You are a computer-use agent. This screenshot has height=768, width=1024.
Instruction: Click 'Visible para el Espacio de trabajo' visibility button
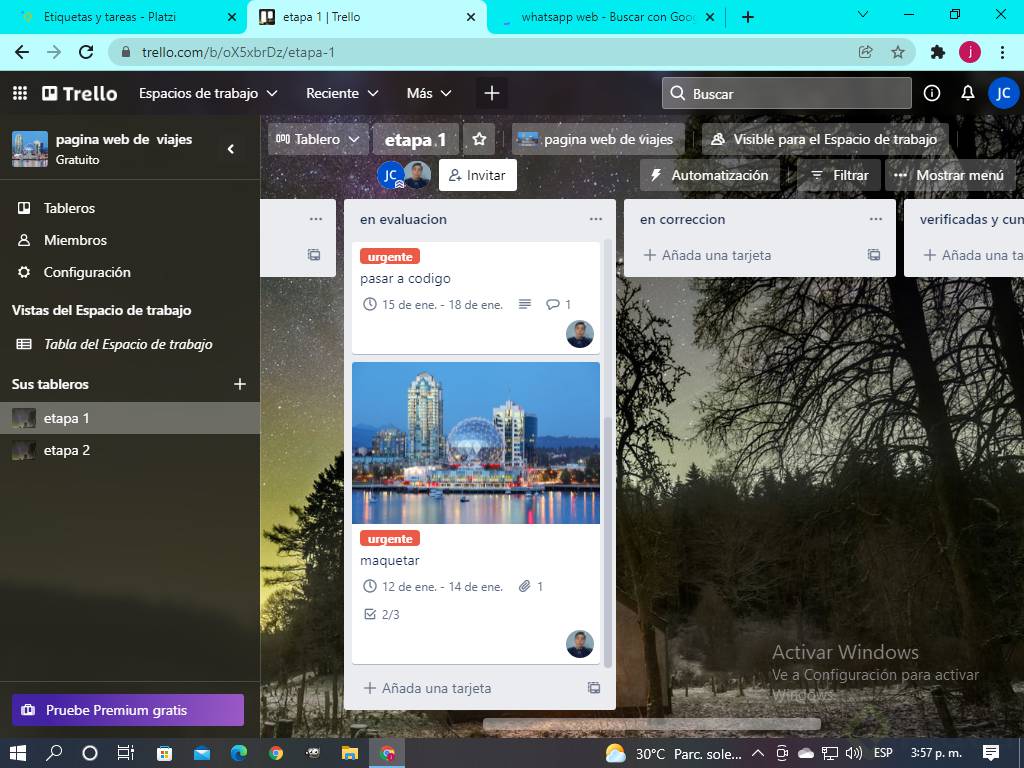click(825, 139)
